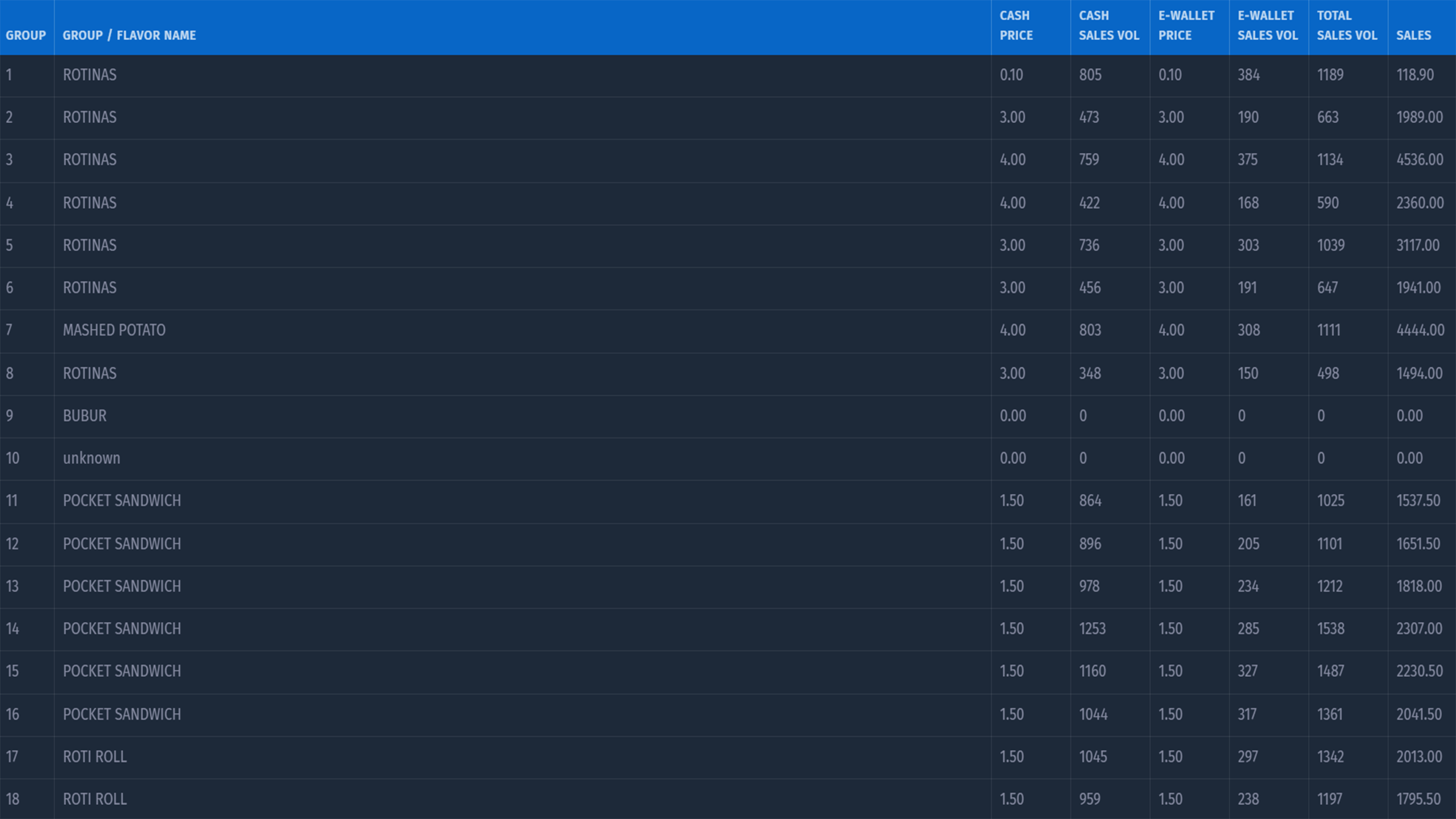
Task: Select the MASHED POTATO flavor name
Action: point(114,330)
